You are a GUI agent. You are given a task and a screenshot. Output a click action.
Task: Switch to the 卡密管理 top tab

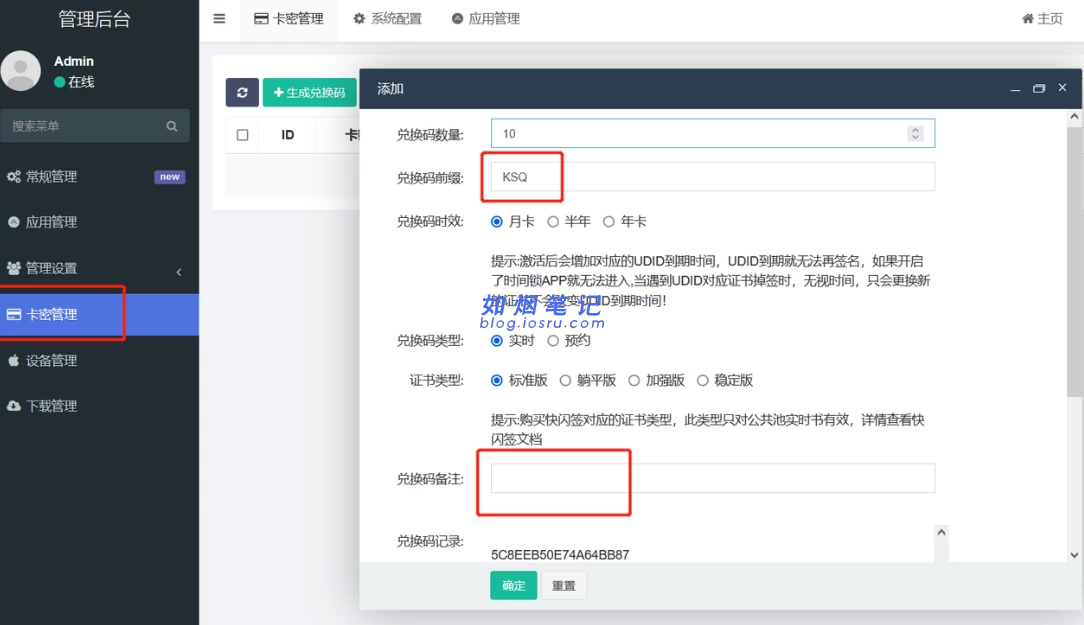(x=289, y=19)
